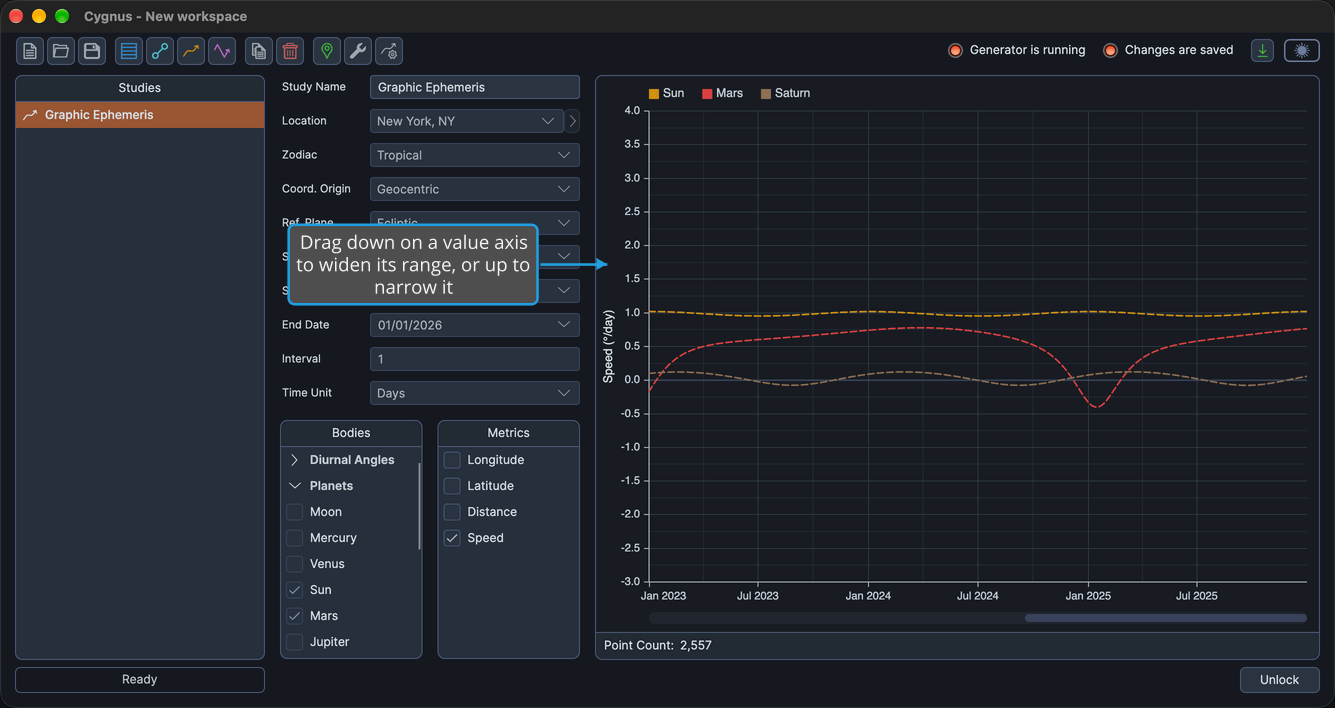Open the Location dropdown showing New York, NY

point(467,121)
